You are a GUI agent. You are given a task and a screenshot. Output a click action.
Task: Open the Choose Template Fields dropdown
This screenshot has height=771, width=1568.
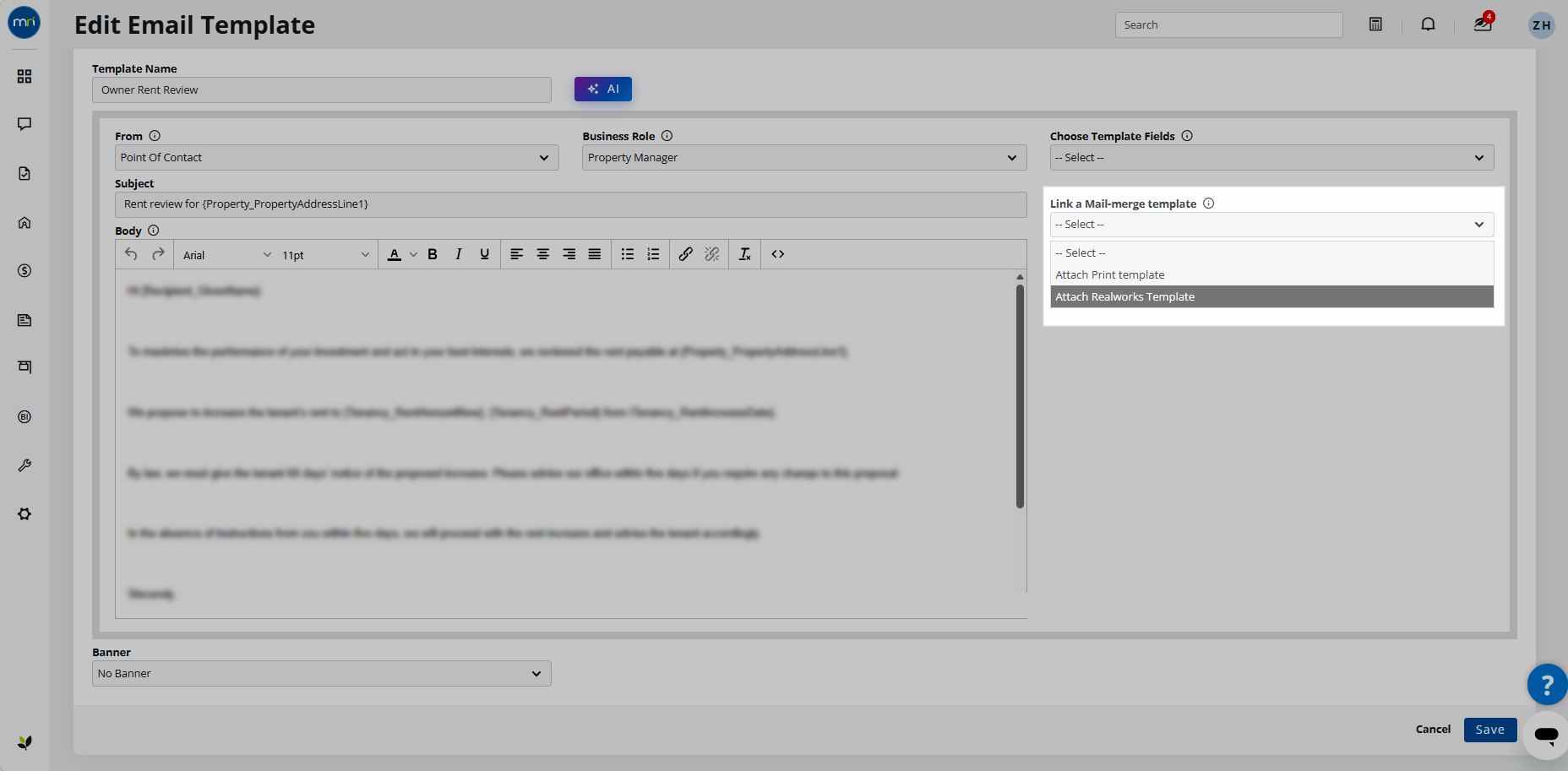point(1271,158)
